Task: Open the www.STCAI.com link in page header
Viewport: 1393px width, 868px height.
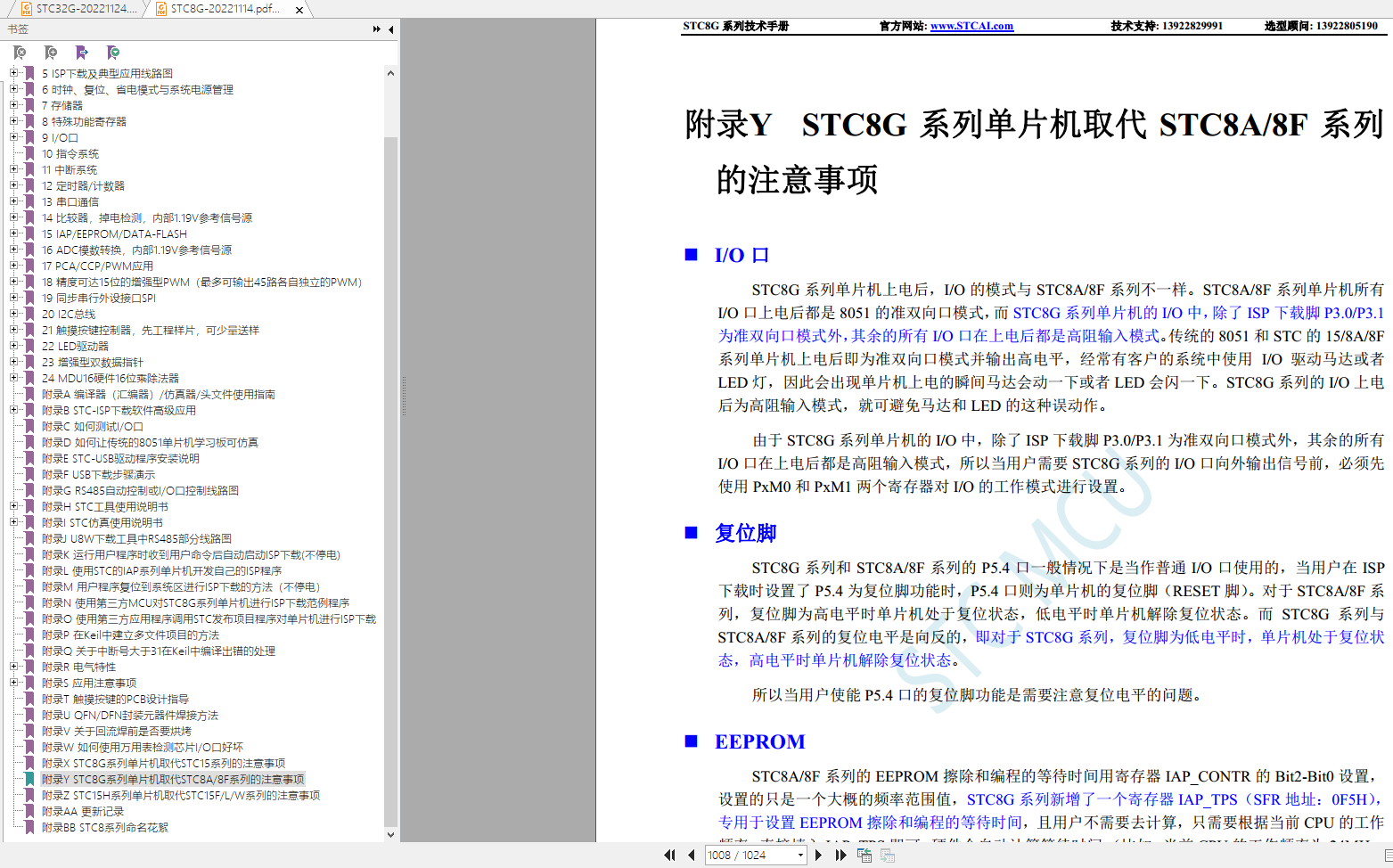Action: point(971,26)
